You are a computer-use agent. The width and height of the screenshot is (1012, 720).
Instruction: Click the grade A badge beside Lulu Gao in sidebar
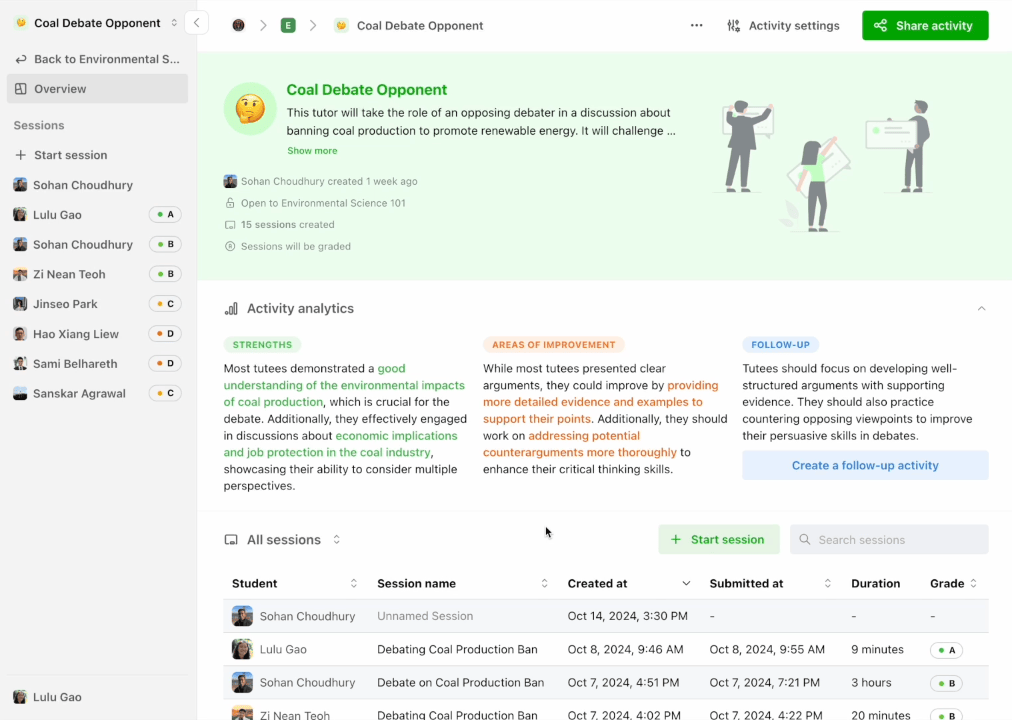click(x=165, y=214)
